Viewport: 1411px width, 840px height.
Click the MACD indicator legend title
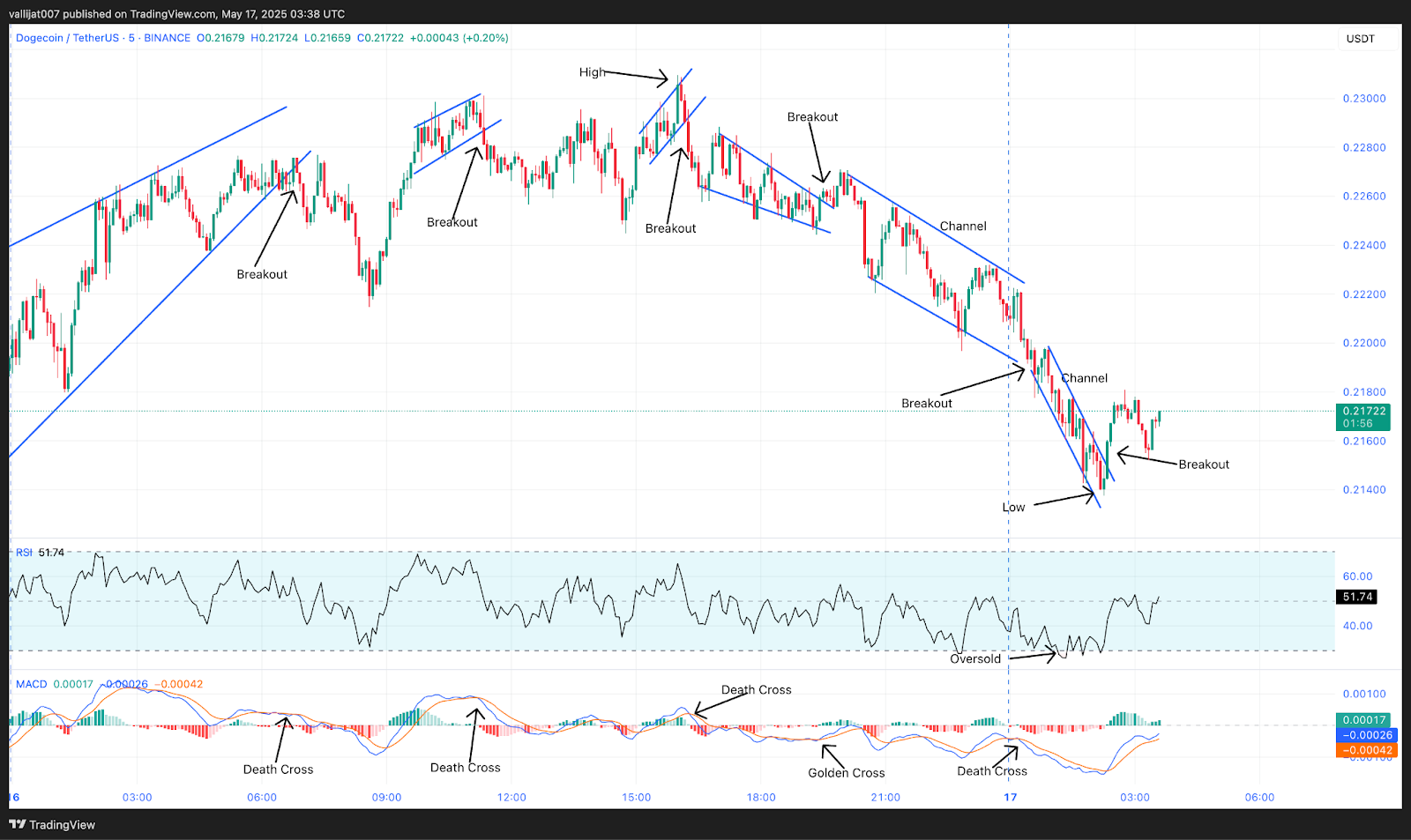tap(32, 684)
